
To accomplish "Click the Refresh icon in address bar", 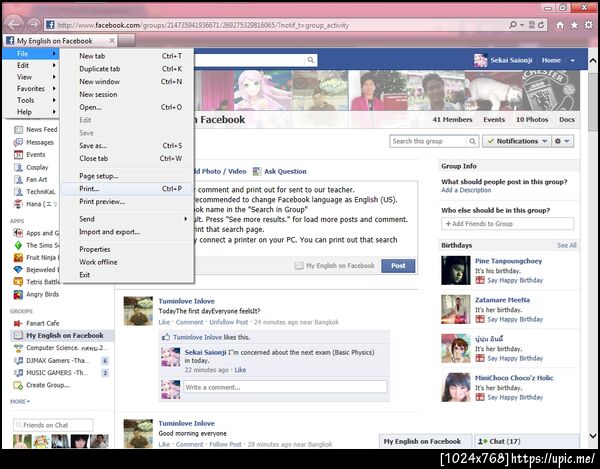I will [541, 25].
